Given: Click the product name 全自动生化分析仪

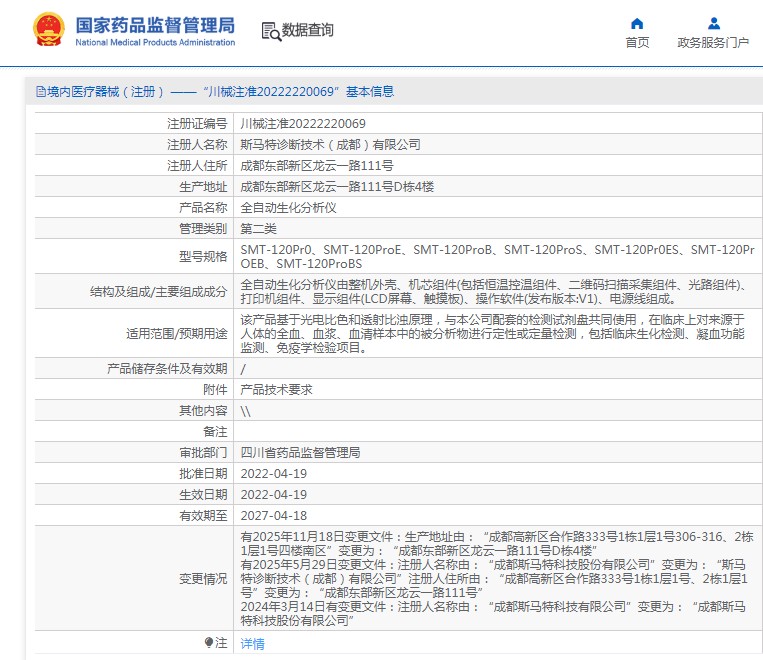Looking at the screenshot, I should coord(288,208).
